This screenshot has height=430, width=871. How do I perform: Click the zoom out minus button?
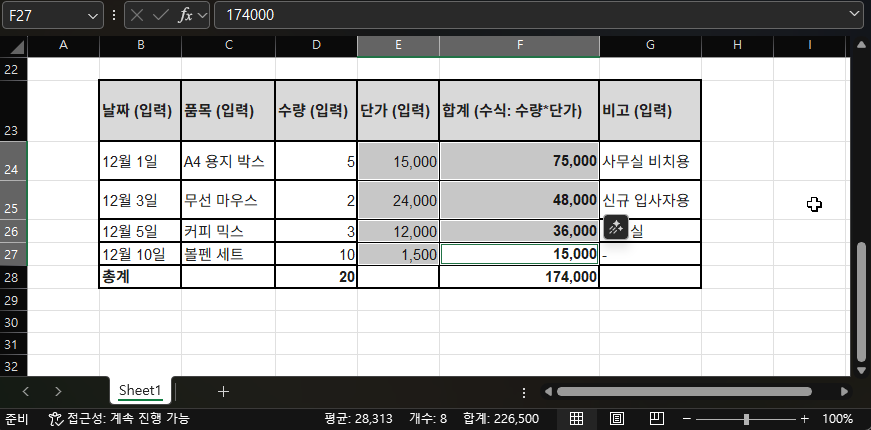click(x=687, y=419)
